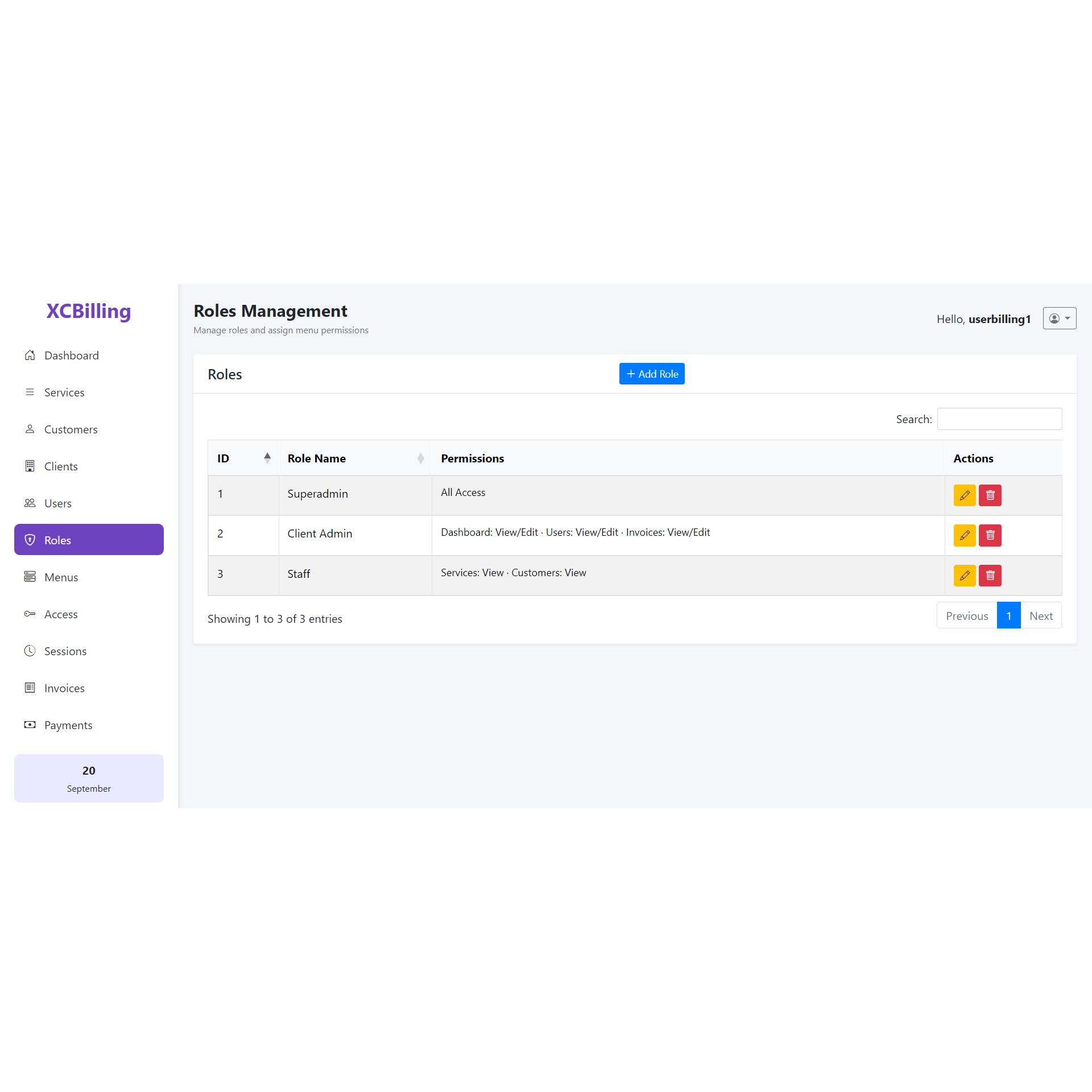Click the Access key icon in sidebar
The height and width of the screenshot is (1092, 1092).
(30, 614)
